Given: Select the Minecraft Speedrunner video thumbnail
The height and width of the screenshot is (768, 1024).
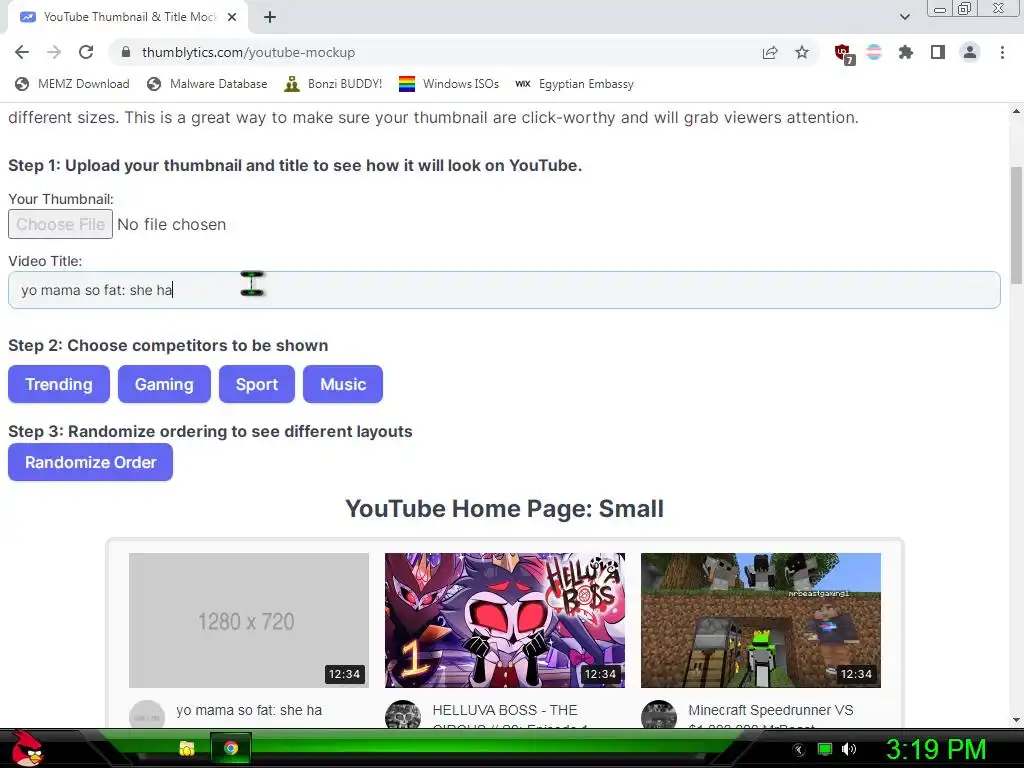Looking at the screenshot, I should click(761, 620).
